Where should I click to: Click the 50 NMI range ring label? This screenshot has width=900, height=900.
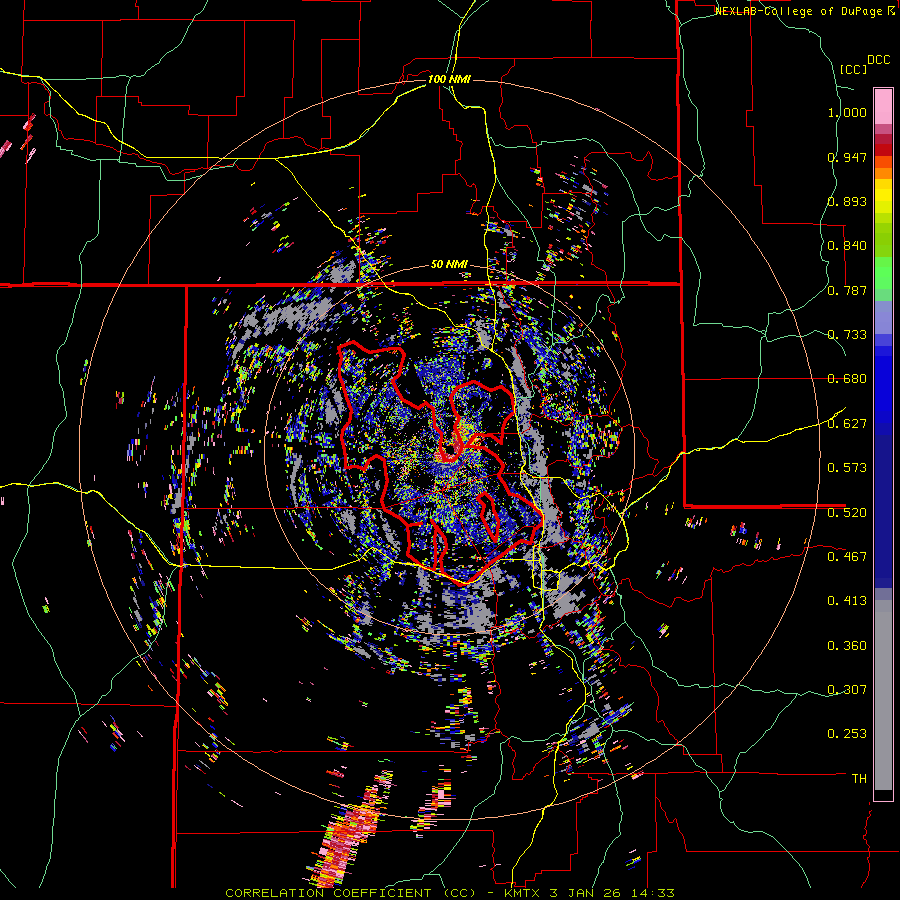[x=449, y=265]
